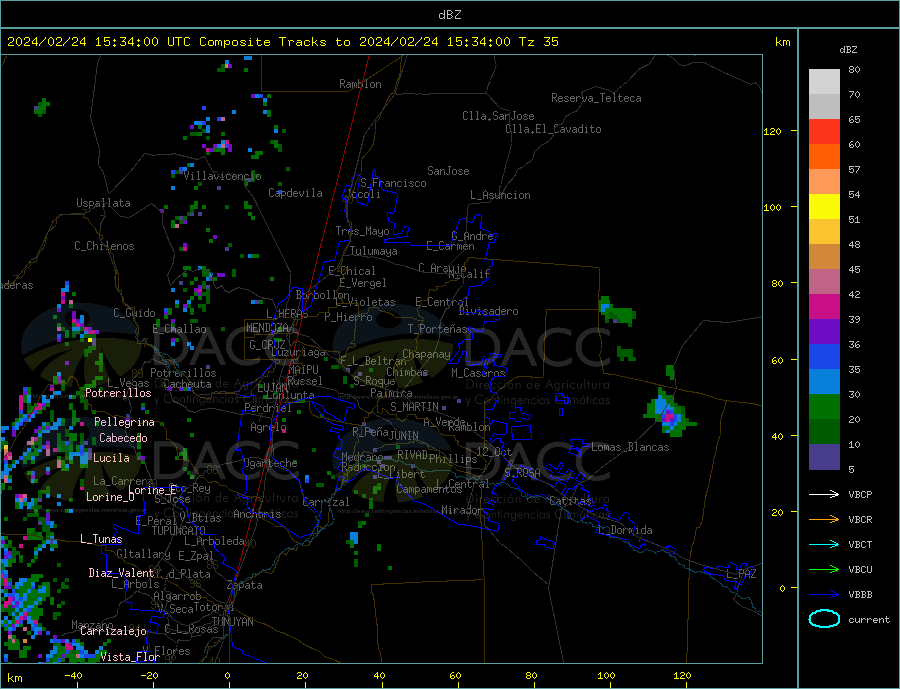Image resolution: width=900 pixels, height=689 pixels.
Task: Click the 'C_Chilenos' map label
Action: coord(104,246)
